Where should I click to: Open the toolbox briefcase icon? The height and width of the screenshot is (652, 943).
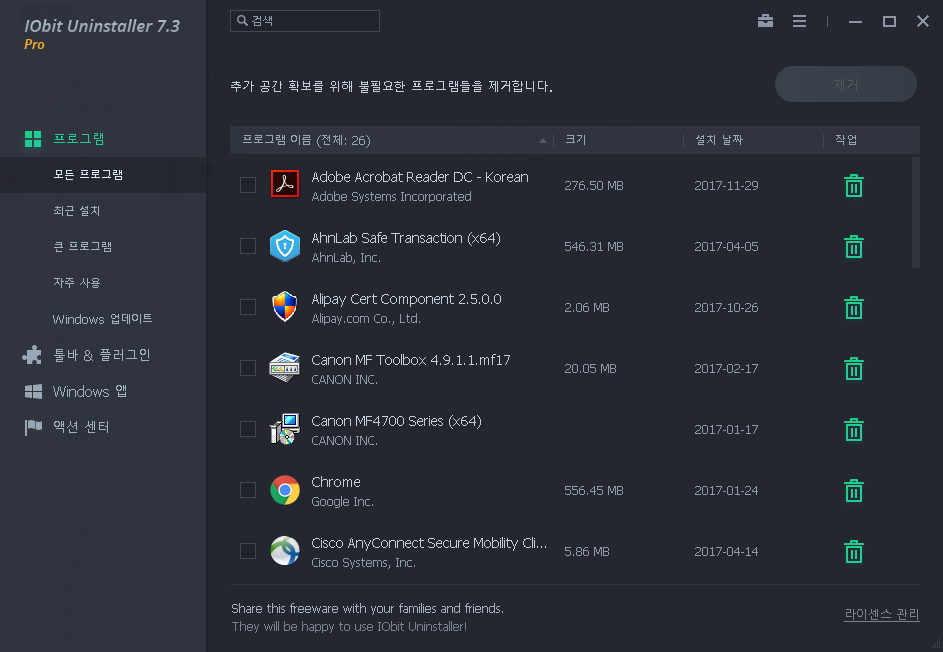(765, 21)
